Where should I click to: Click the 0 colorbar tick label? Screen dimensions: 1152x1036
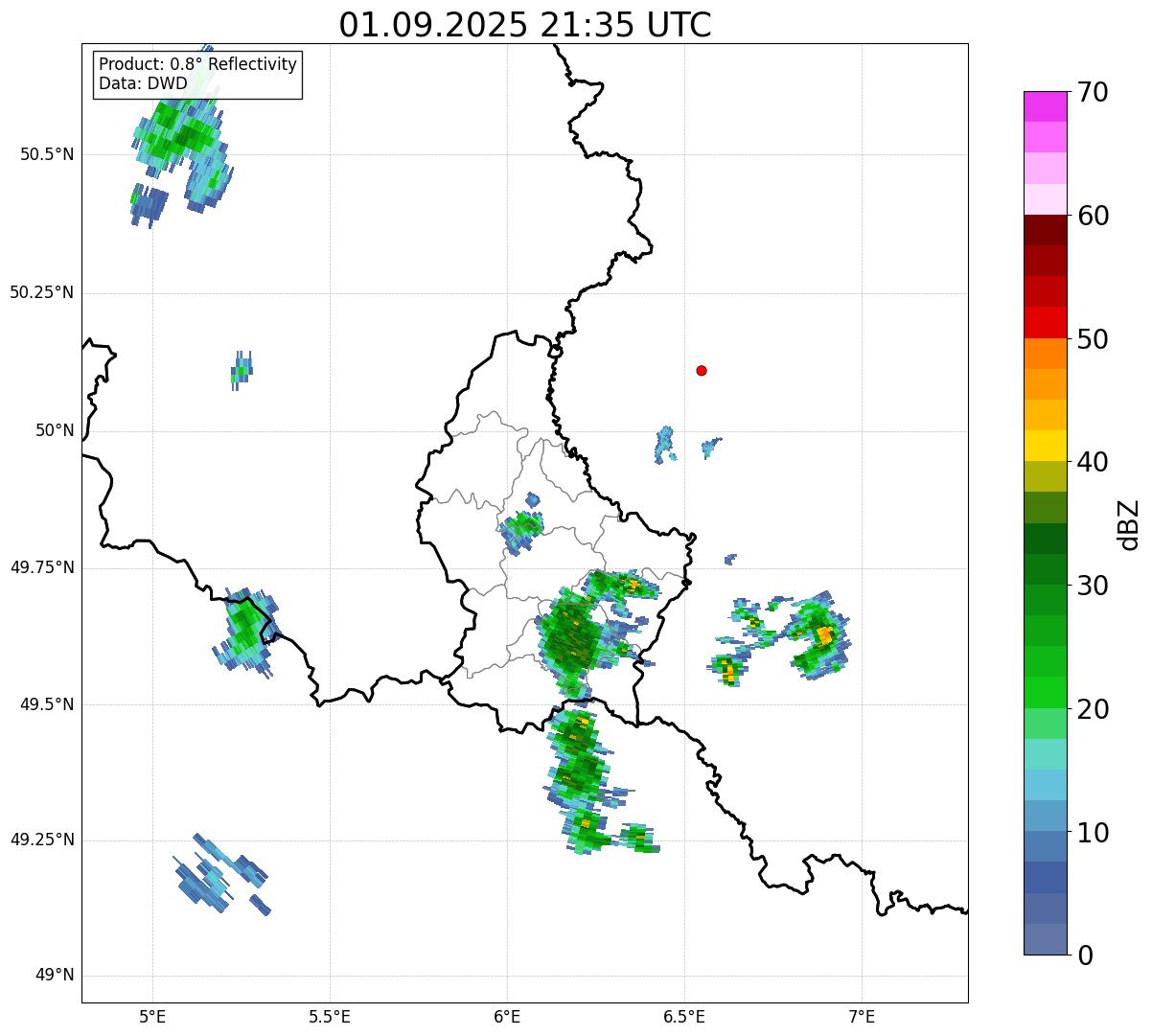pos(1084,955)
